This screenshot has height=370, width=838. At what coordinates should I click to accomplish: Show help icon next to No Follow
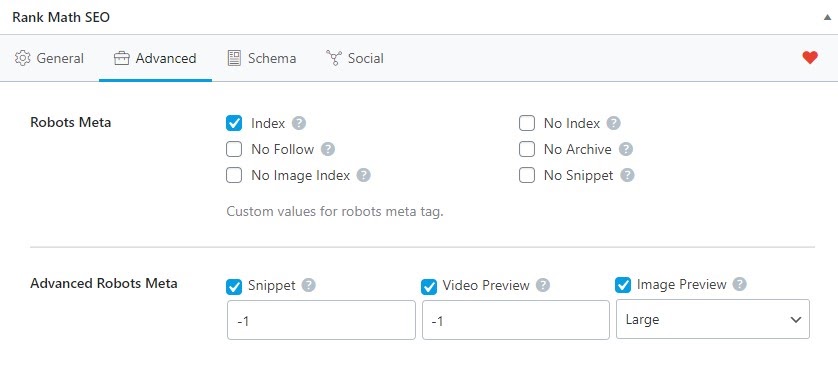(328, 149)
